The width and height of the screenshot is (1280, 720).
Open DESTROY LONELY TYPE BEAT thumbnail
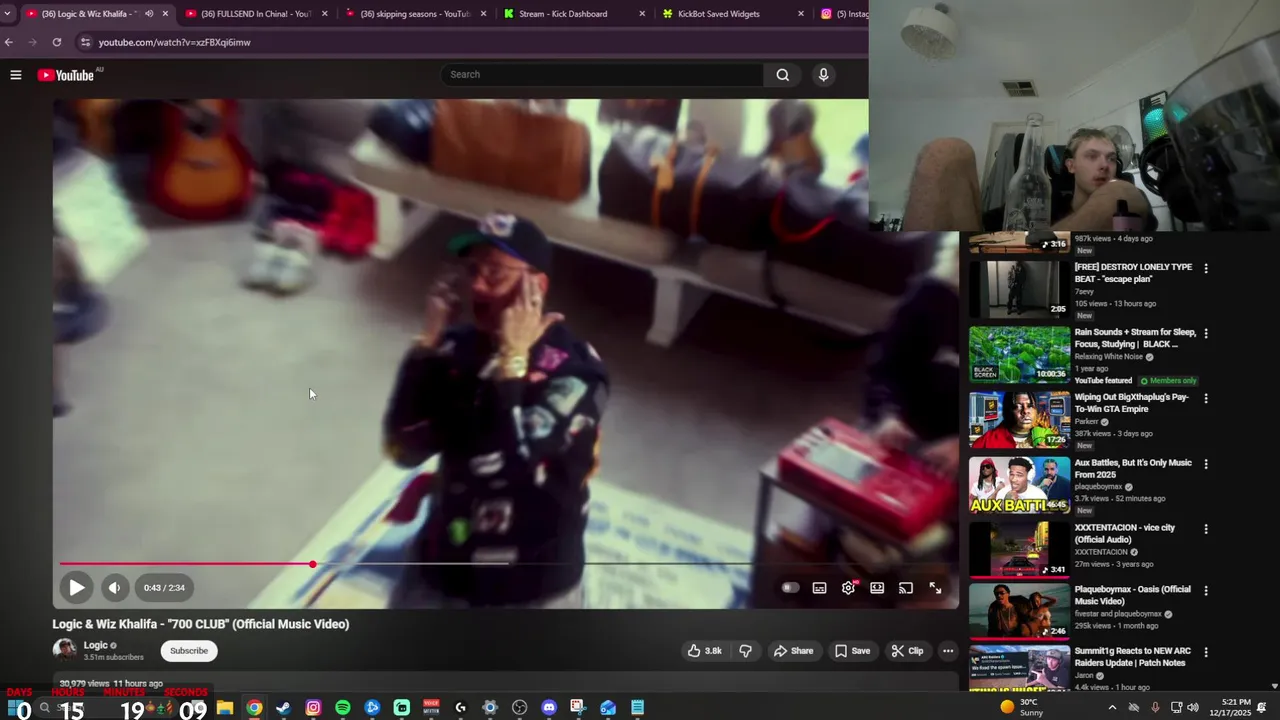(1019, 289)
